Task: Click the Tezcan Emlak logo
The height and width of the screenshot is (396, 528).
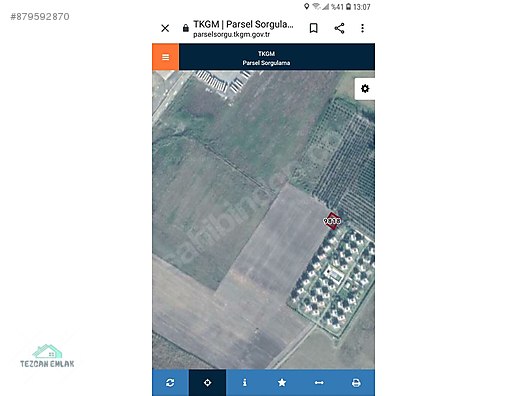Action: [47, 356]
